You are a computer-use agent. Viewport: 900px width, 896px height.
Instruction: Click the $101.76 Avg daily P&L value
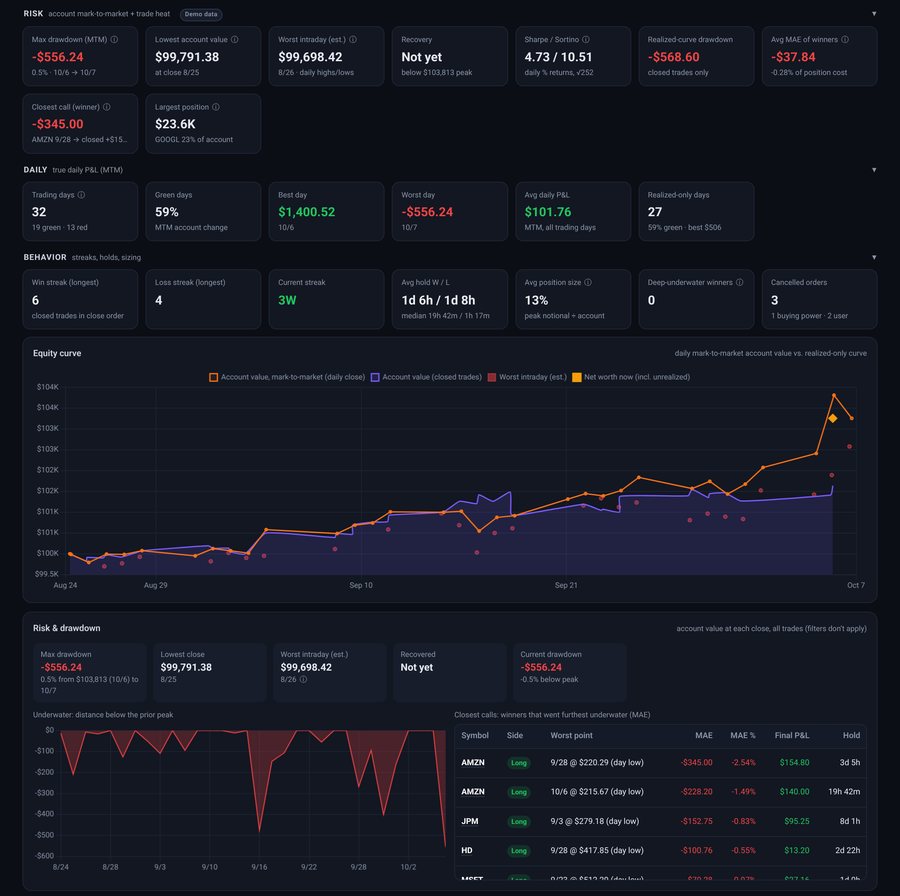click(x=548, y=212)
